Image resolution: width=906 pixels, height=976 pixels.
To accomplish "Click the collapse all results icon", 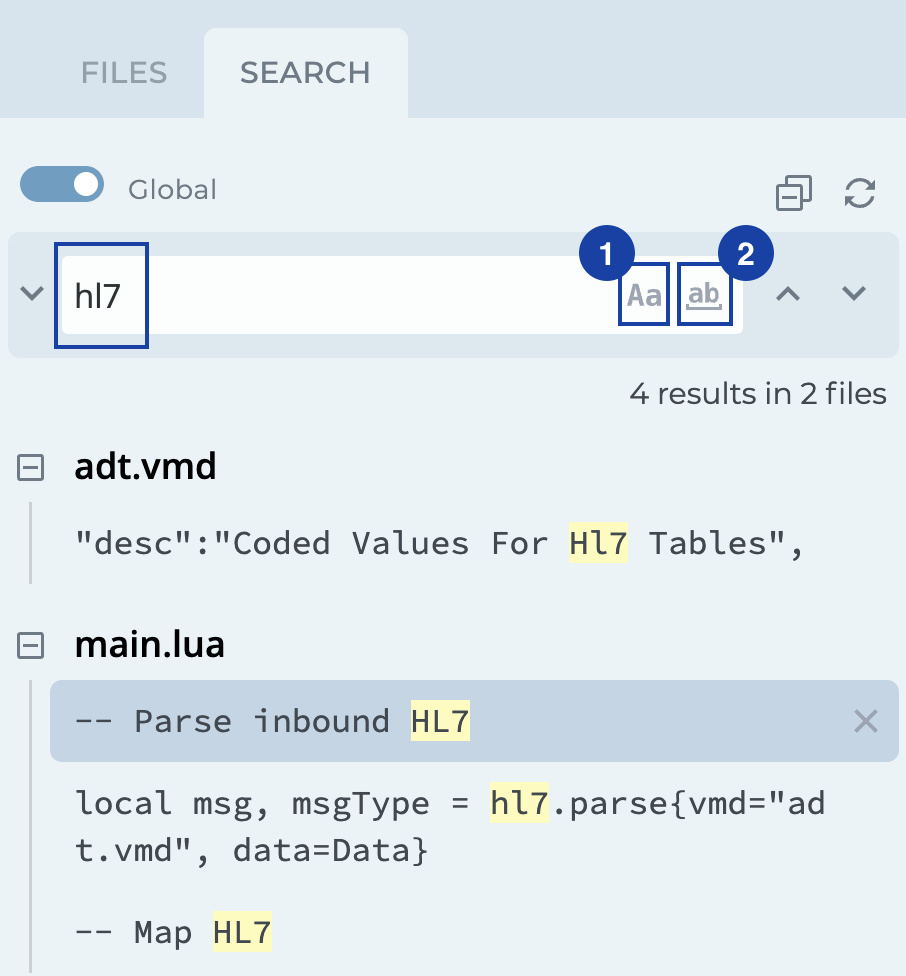I will point(793,192).
